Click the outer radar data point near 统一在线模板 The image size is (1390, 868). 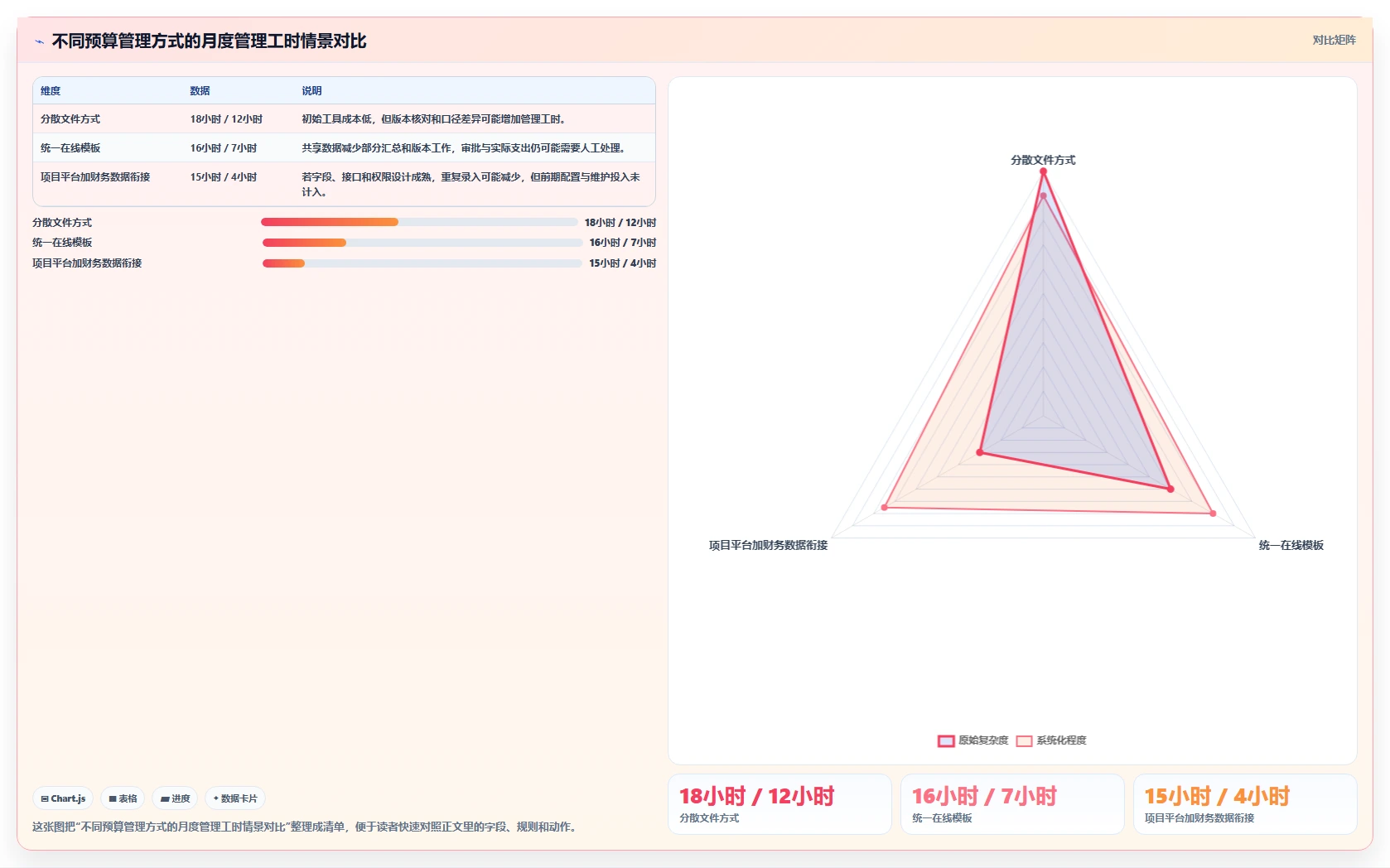pos(1213,514)
